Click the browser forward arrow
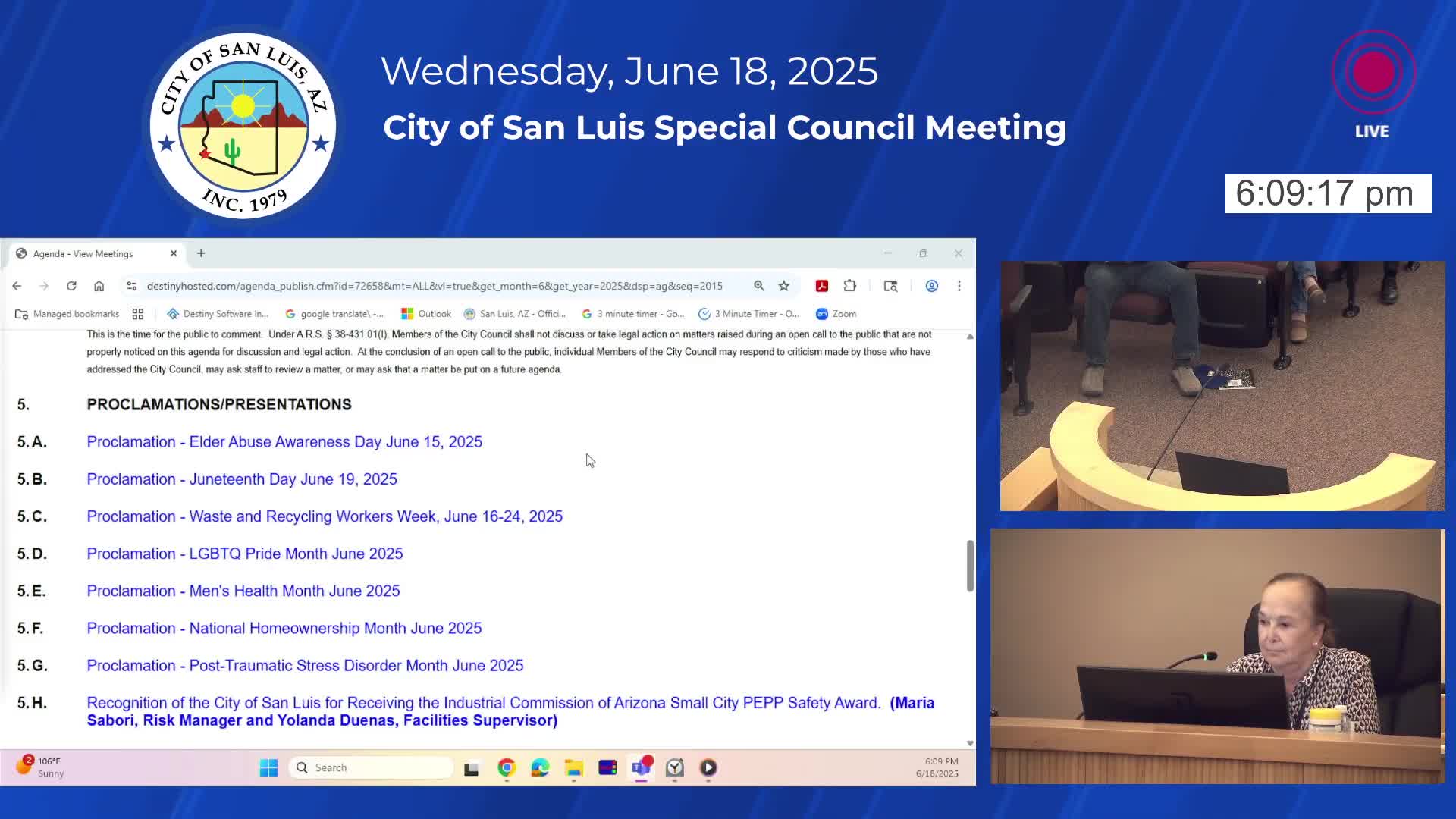Image resolution: width=1456 pixels, height=819 pixels. (44, 286)
